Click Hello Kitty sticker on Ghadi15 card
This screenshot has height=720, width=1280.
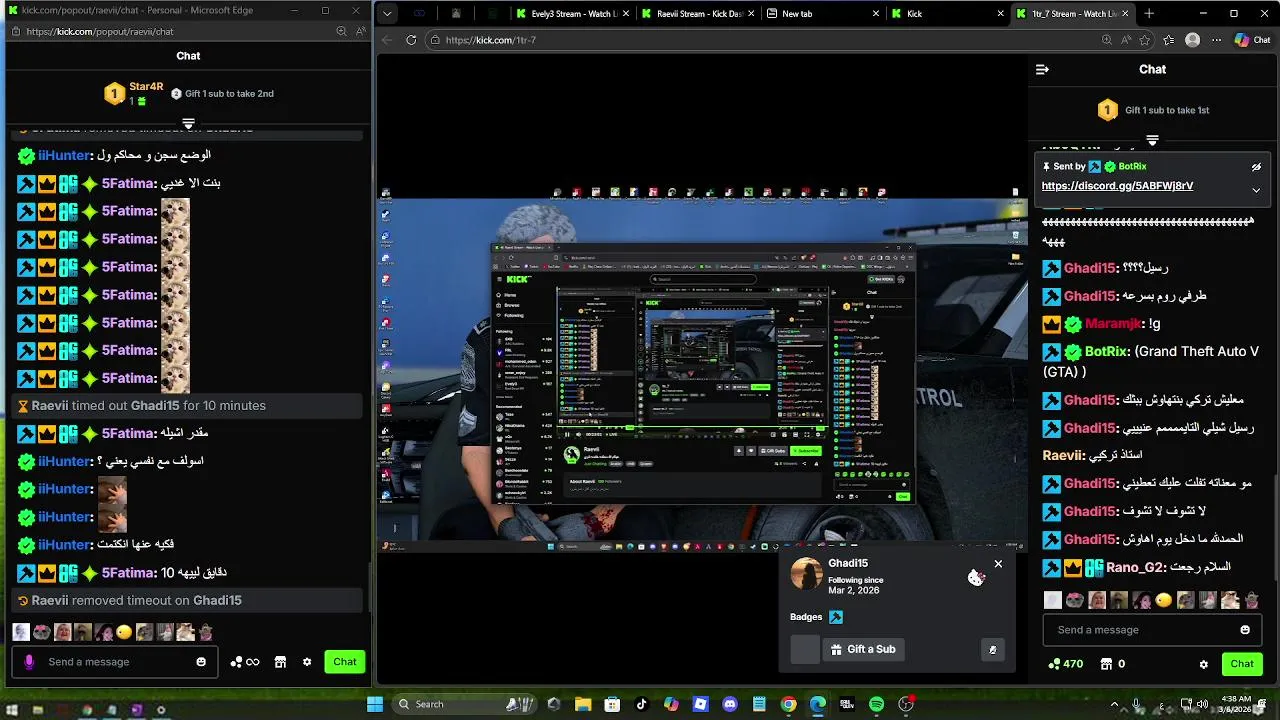(x=976, y=577)
